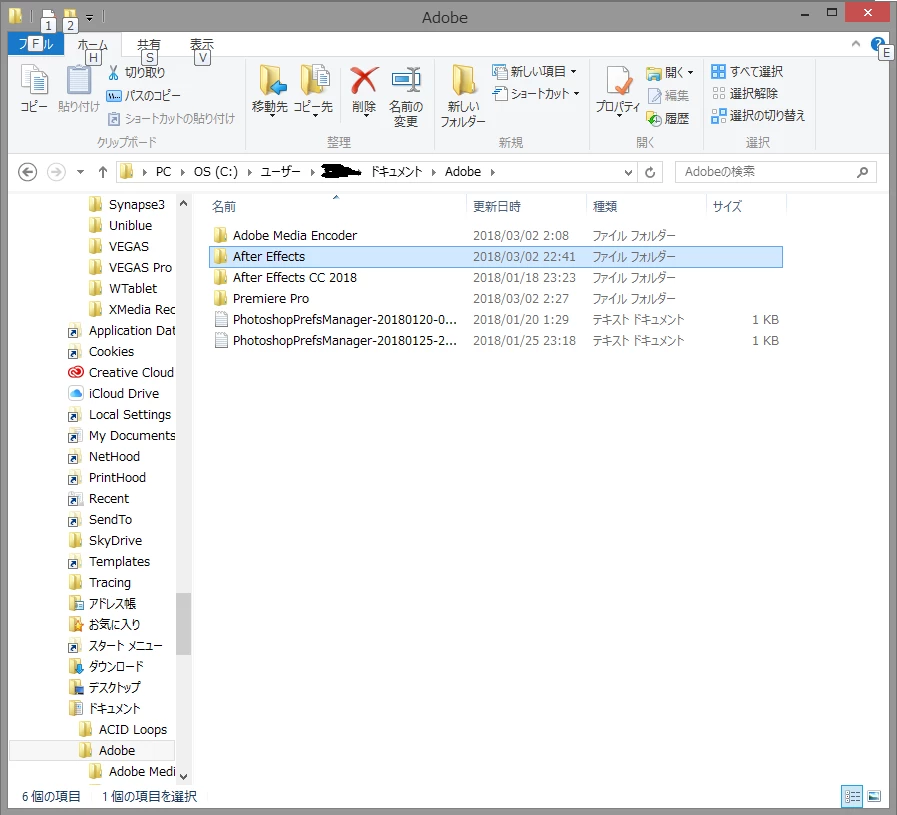Select the After Effects folder row
Image resolution: width=897 pixels, height=815 pixels.
pyautogui.click(x=496, y=257)
